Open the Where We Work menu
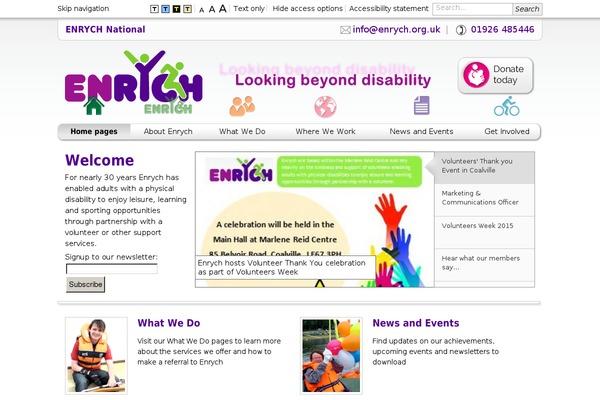The image size is (600, 400). tap(325, 131)
